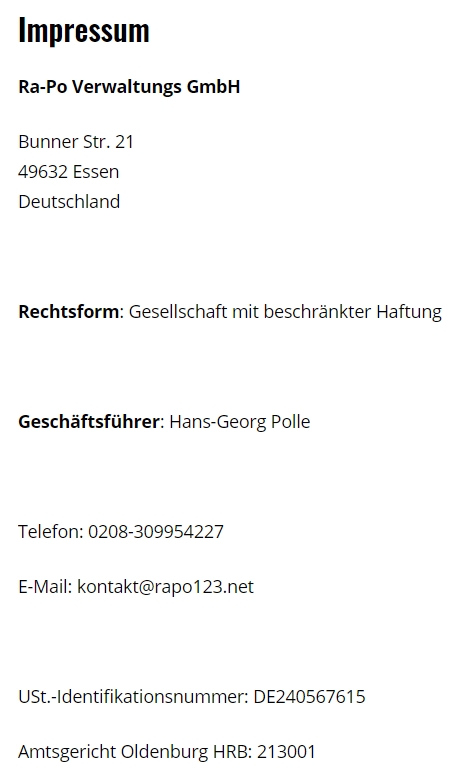Open the kontakt@rapo123.net email address

tap(166, 587)
